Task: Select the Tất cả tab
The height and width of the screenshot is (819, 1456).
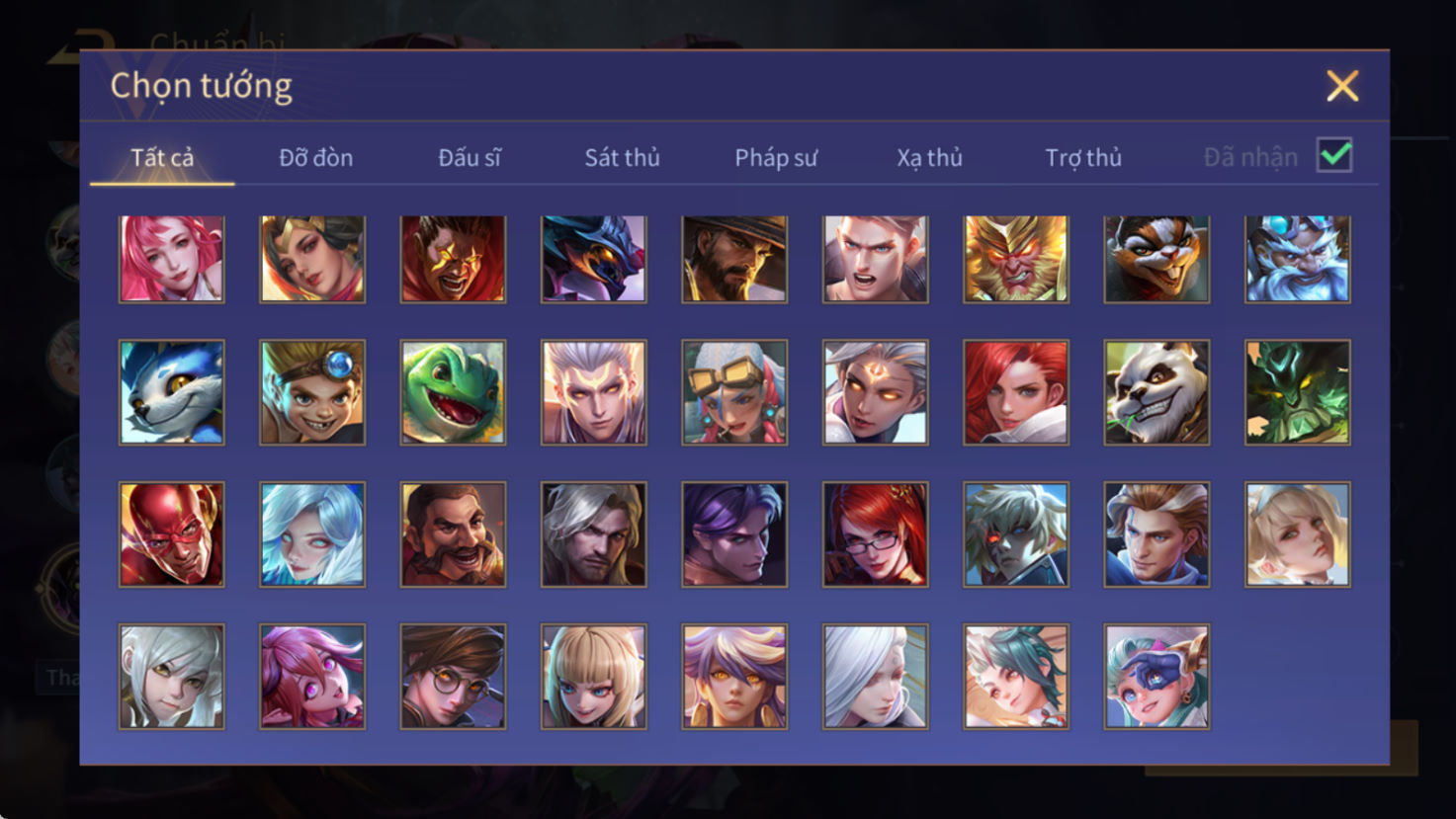Action: (x=162, y=158)
